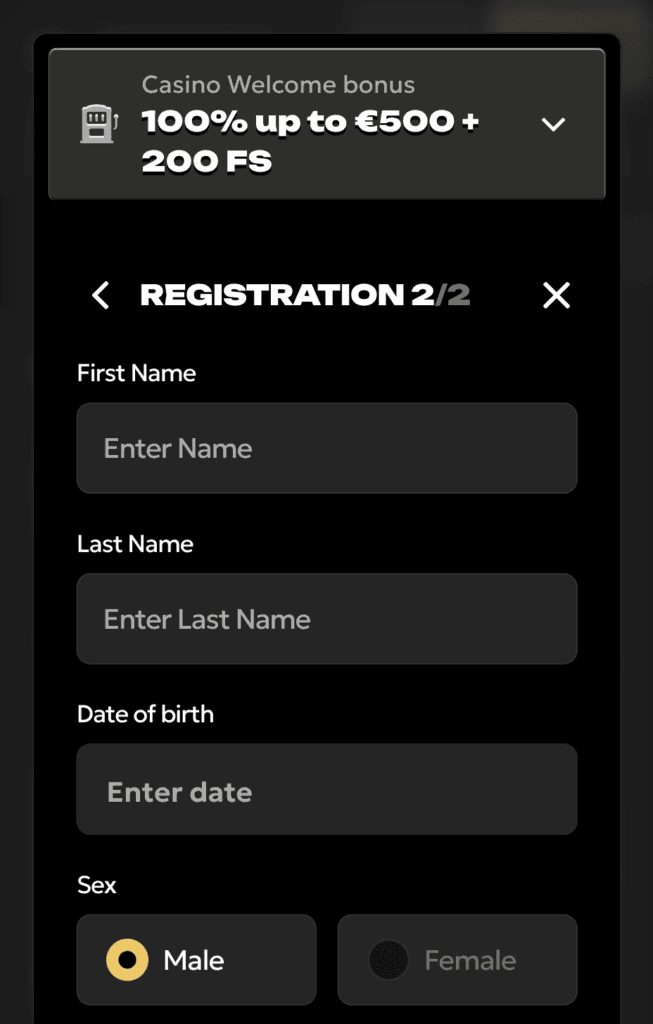Expand the Casino Welcome bonus chevron
This screenshot has width=653, height=1024.
click(553, 124)
